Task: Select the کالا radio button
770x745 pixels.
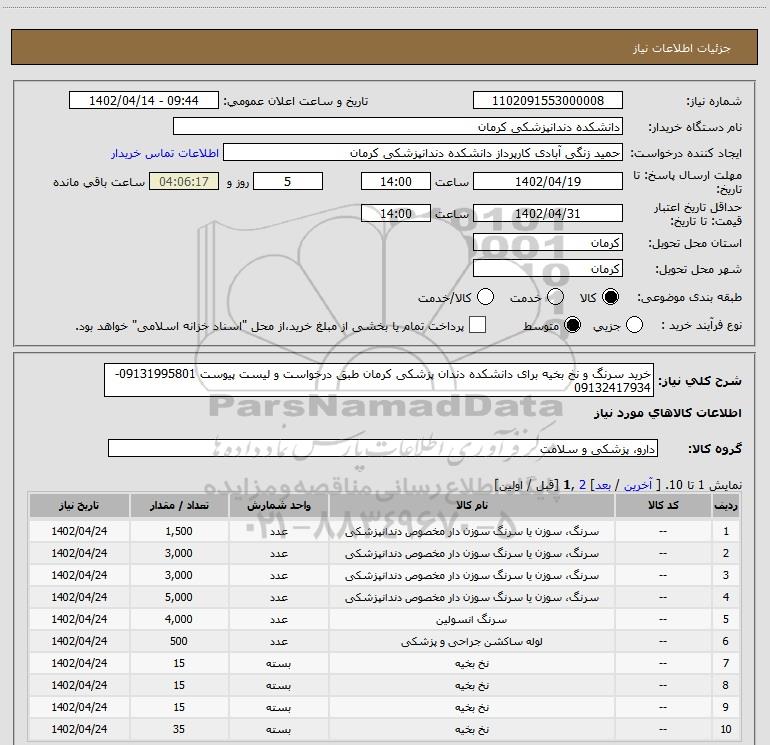Action: (x=610, y=297)
